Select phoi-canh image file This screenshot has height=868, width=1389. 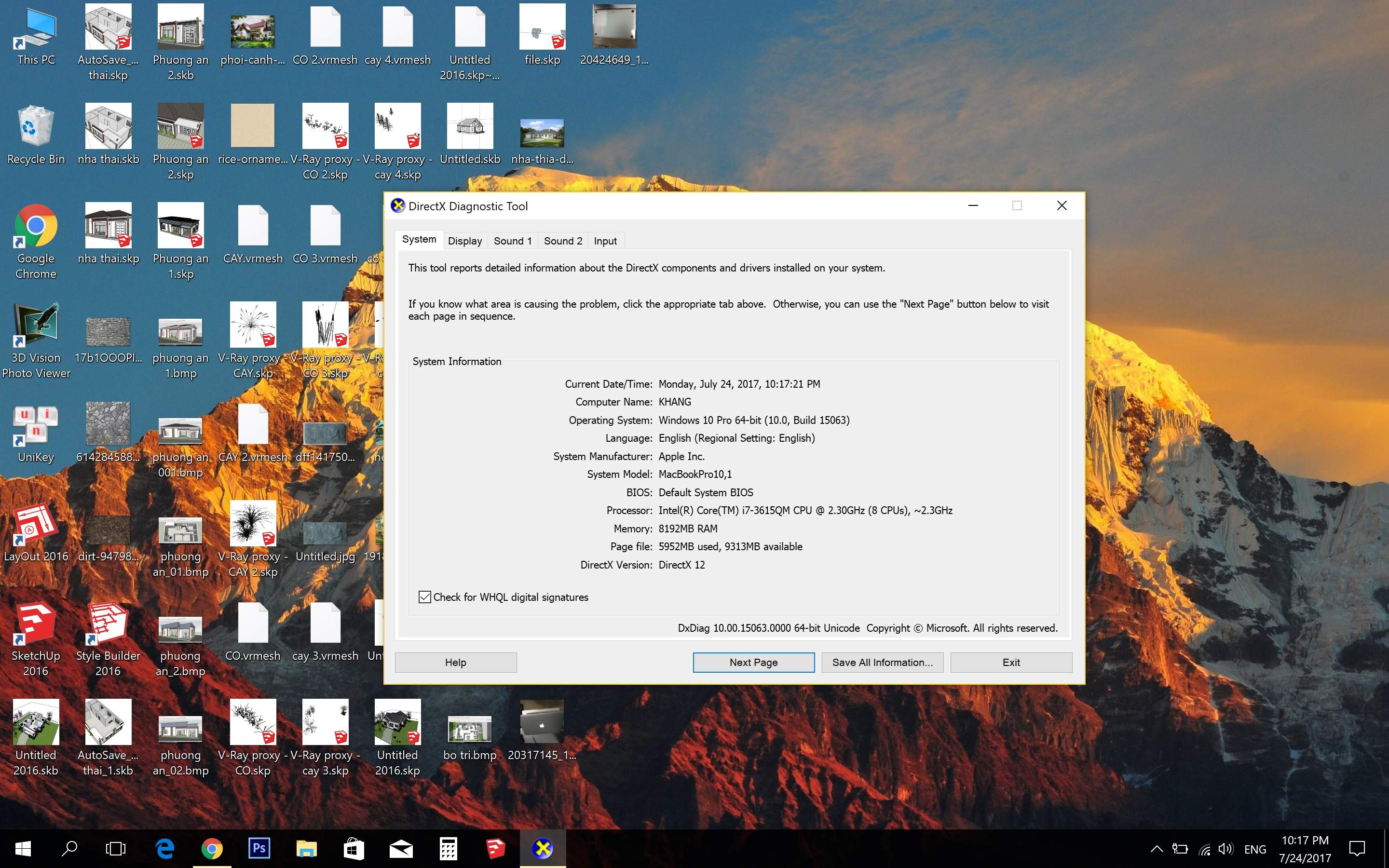tap(253, 40)
